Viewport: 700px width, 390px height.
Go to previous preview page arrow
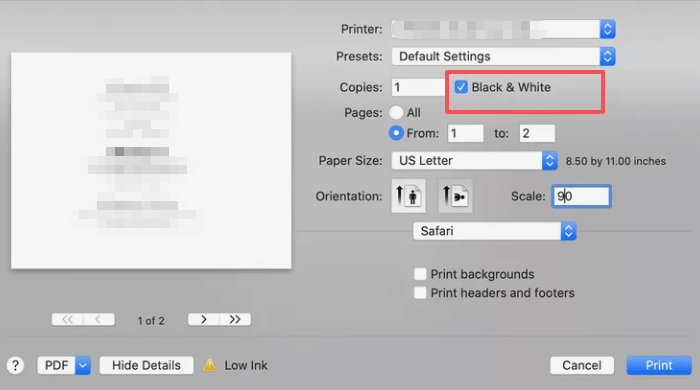click(99, 319)
